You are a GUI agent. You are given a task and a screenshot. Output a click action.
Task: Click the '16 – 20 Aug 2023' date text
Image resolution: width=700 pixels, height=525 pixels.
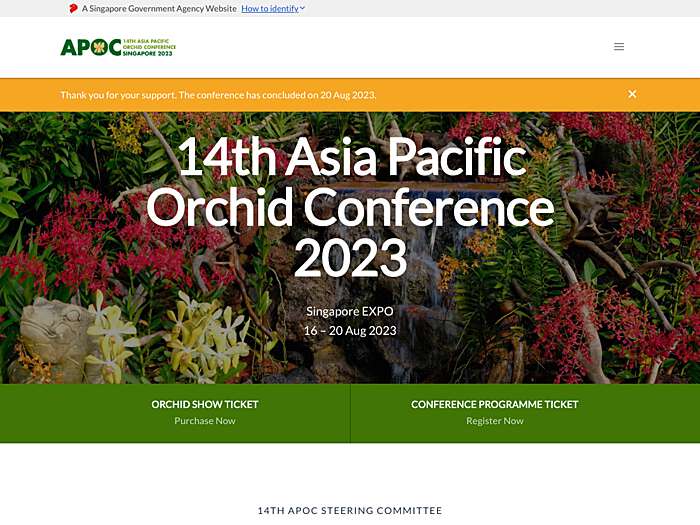(x=350, y=331)
